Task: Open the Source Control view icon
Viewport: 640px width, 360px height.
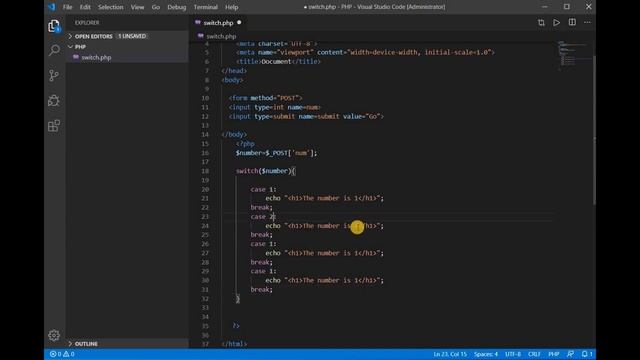Action: (54, 76)
